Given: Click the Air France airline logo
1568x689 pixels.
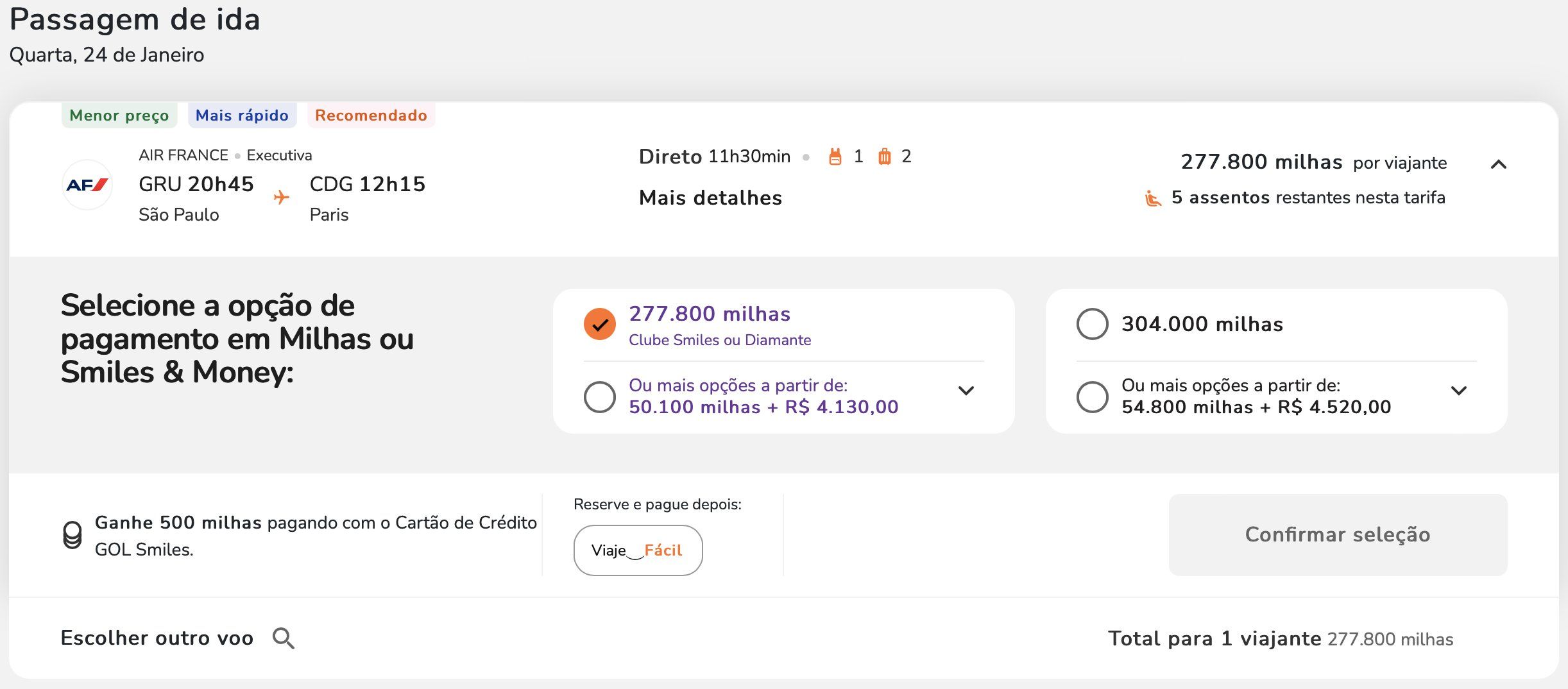Looking at the screenshot, I should pyautogui.click(x=87, y=185).
